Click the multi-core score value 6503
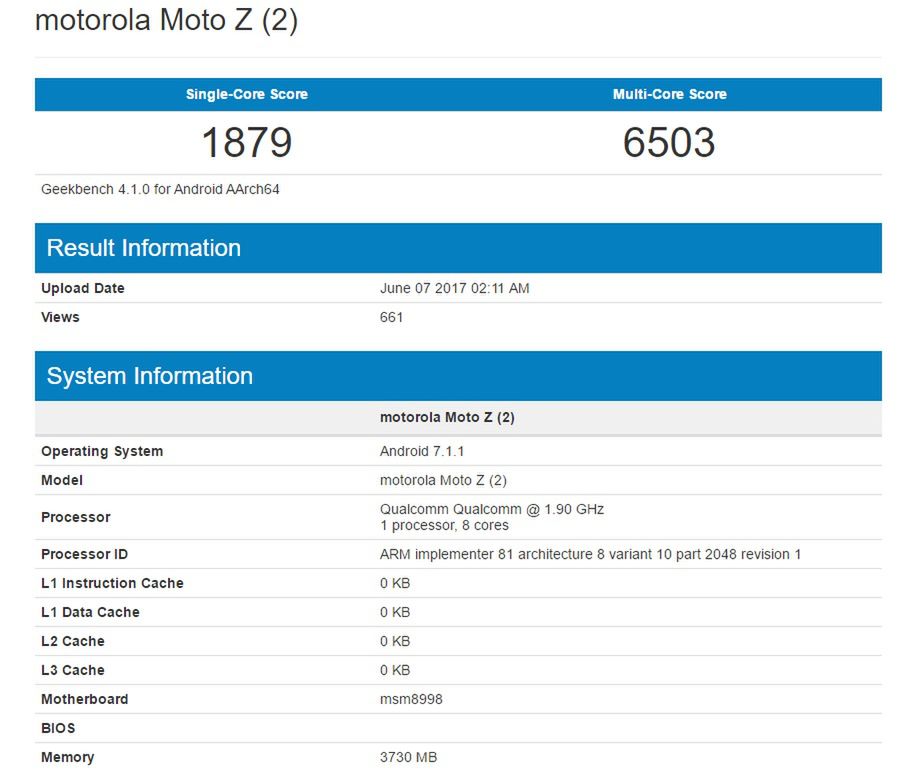The height and width of the screenshot is (770, 923). point(669,142)
